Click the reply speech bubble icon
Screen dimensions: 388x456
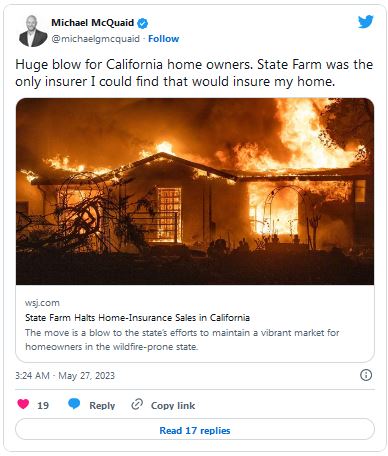coord(74,404)
